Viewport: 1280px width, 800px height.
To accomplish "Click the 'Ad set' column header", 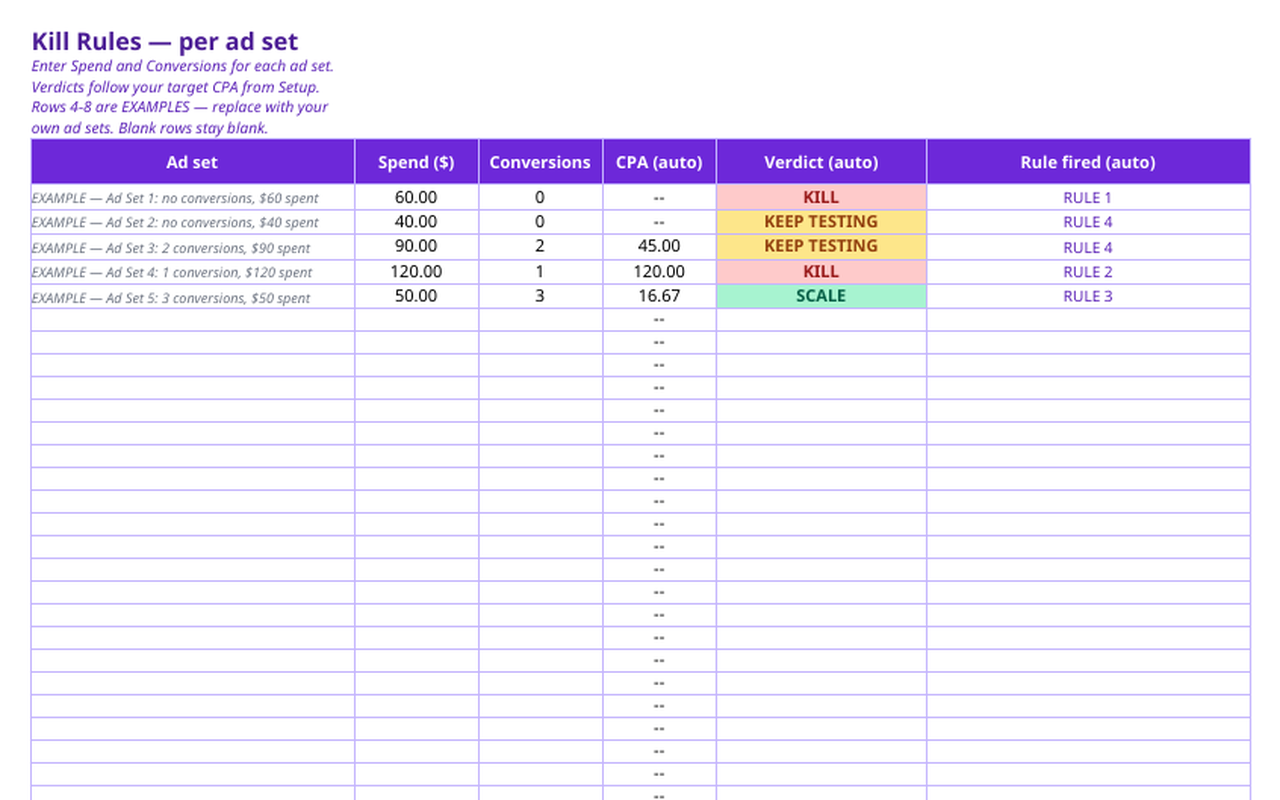I will click(193, 162).
